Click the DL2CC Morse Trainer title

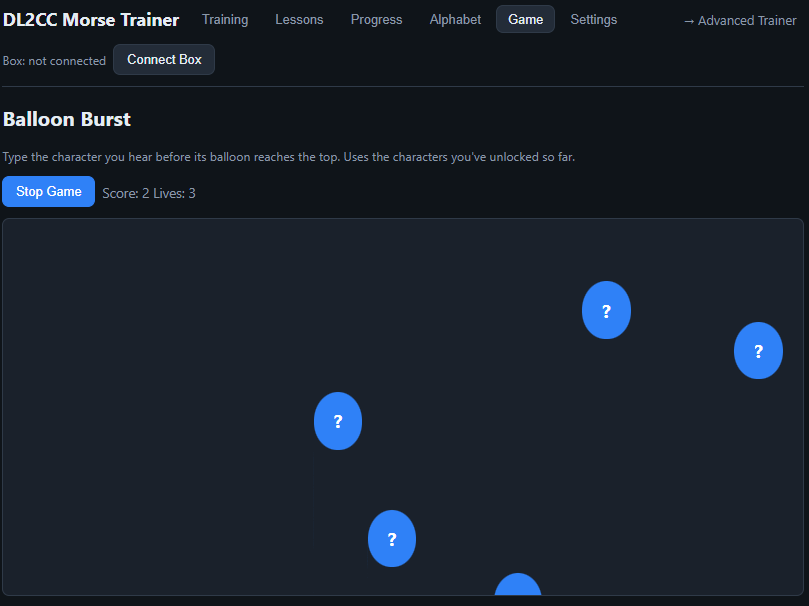coord(91,20)
